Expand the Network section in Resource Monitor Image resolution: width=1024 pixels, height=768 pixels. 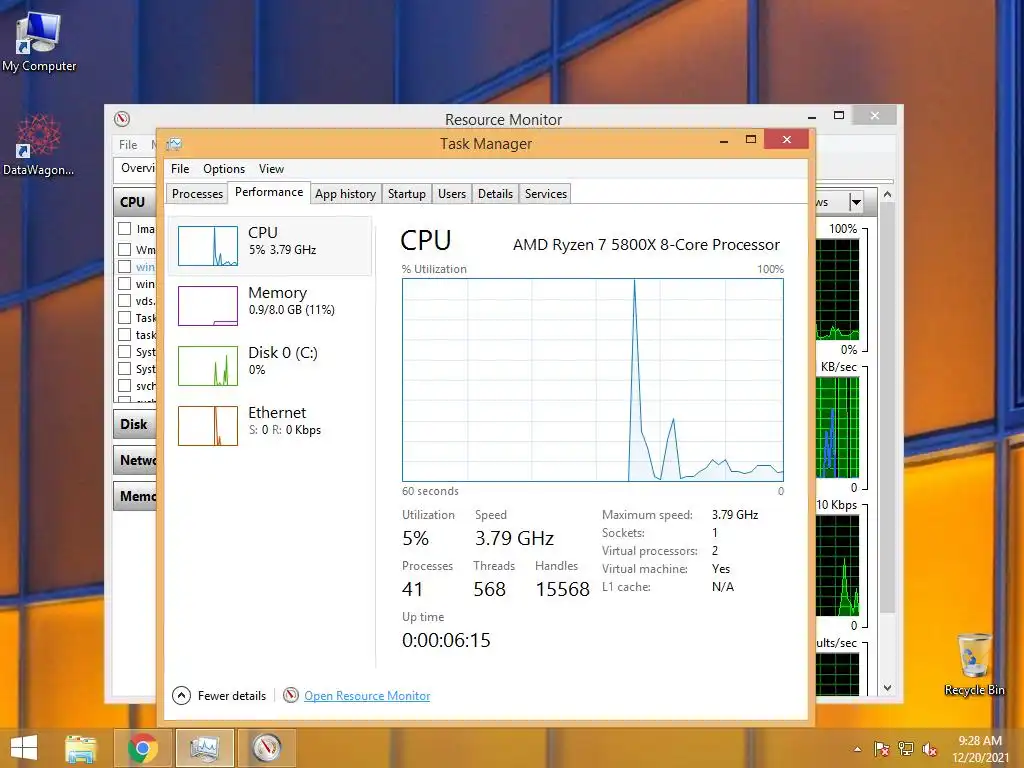point(135,460)
